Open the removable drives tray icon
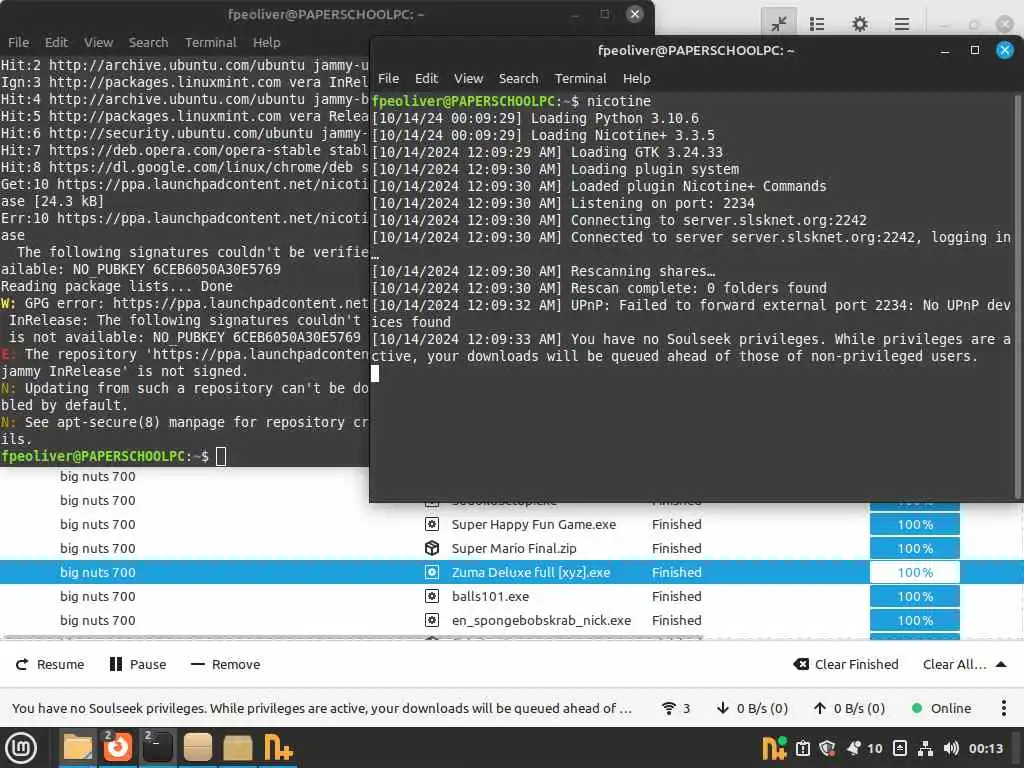Screen dimensions: 1024x768 900,748
